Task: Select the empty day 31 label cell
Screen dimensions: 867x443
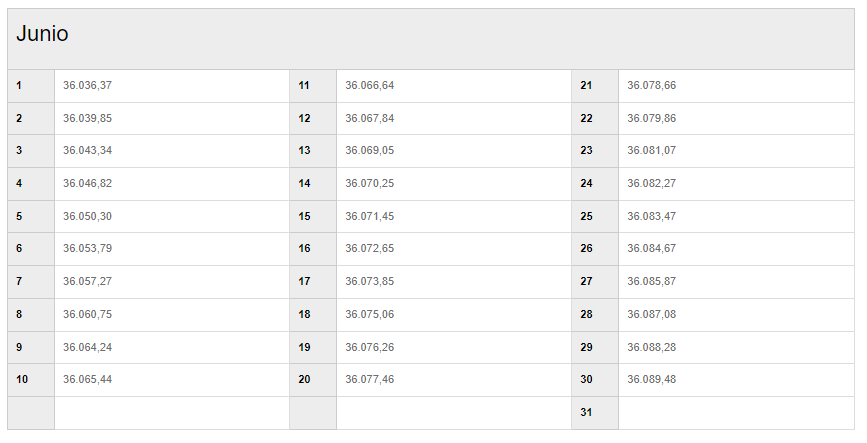Action: click(x=595, y=413)
